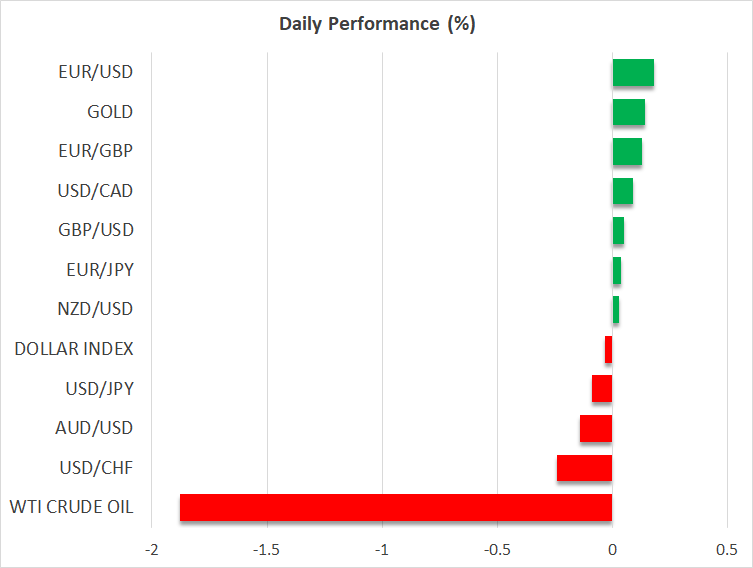Select the green GOLD bar
The width and height of the screenshot is (753, 568).
tap(628, 112)
